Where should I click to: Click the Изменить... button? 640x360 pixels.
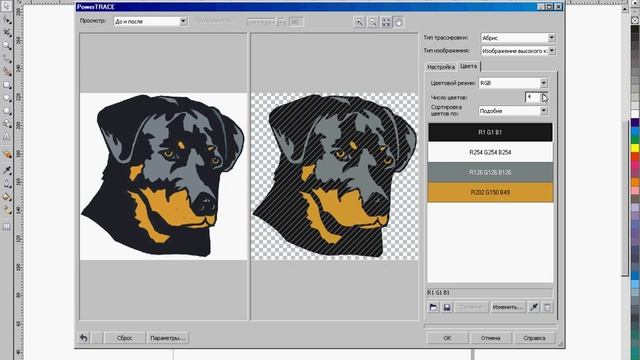[507, 307]
